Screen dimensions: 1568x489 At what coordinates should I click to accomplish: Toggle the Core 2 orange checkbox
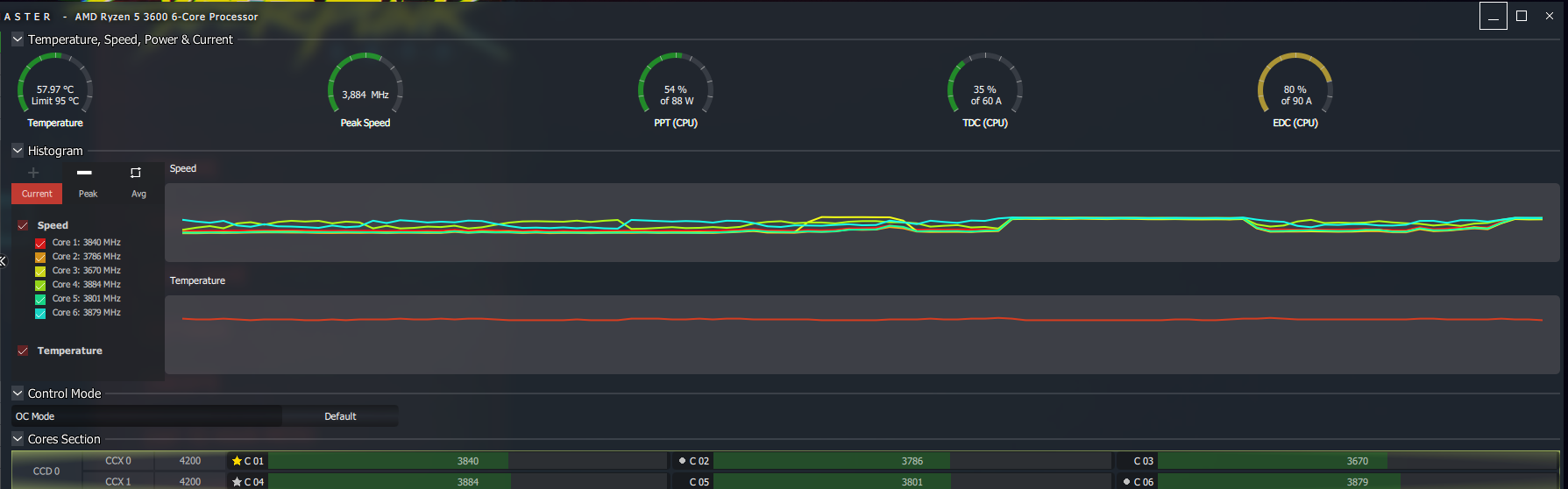(40, 258)
